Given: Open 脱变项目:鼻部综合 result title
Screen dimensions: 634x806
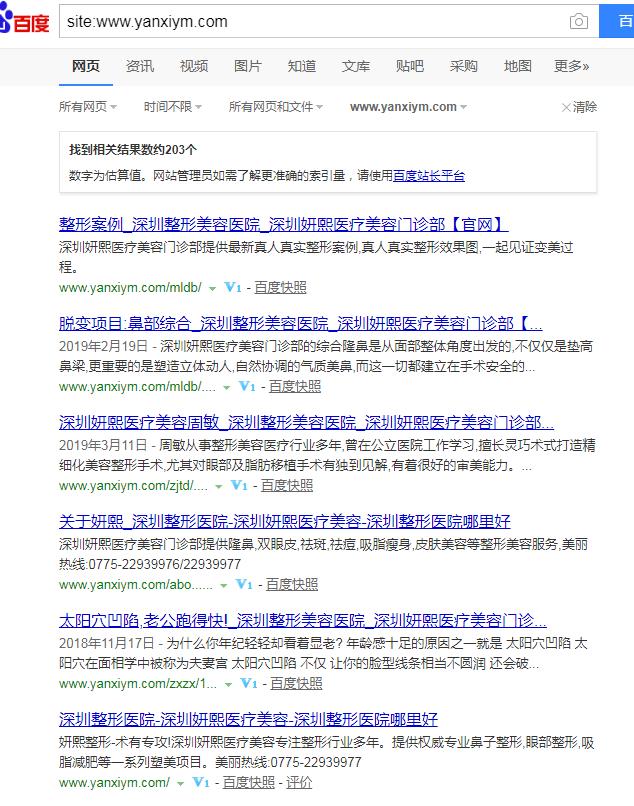Looking at the screenshot, I should 301,323.
